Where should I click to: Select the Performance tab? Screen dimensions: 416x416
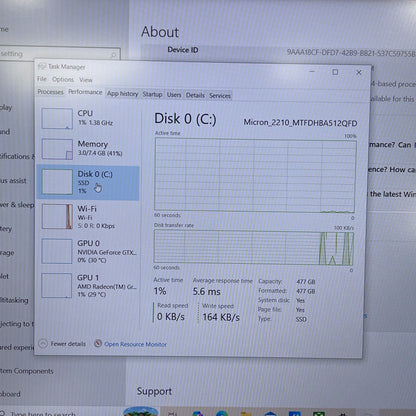pyautogui.click(x=85, y=92)
